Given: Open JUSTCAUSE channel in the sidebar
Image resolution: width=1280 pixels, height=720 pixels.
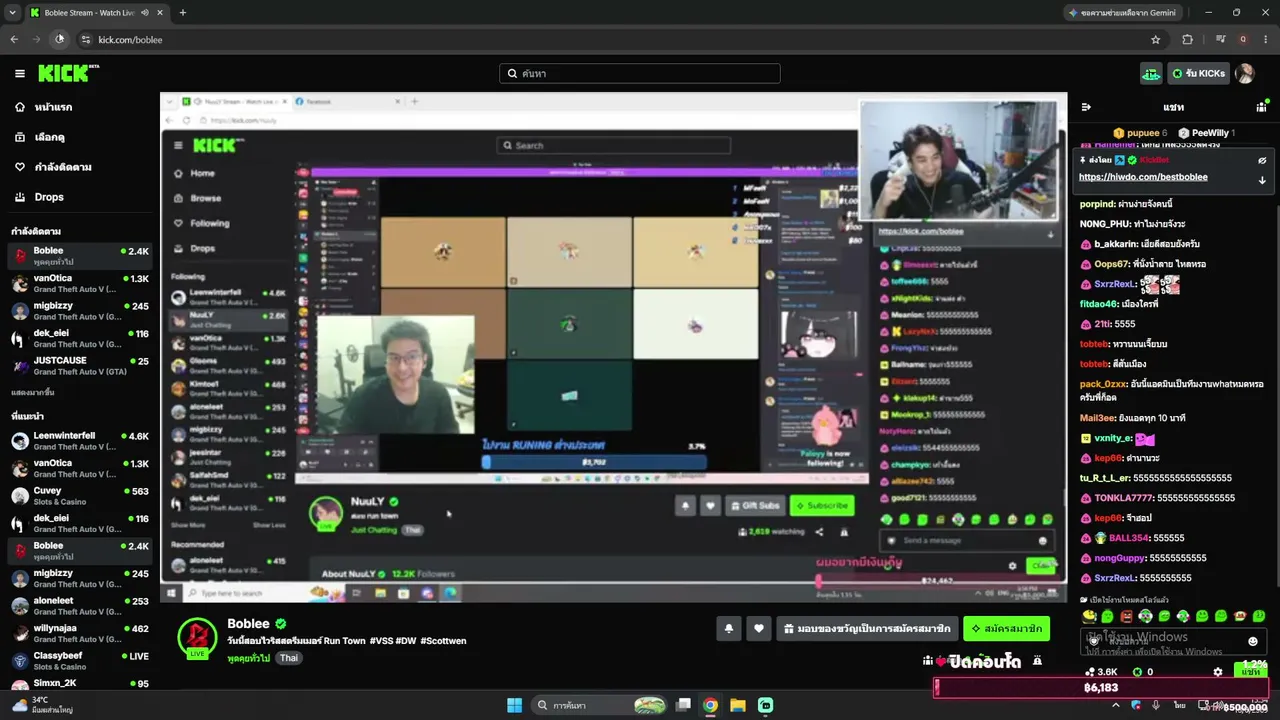Looking at the screenshot, I should tap(80, 365).
